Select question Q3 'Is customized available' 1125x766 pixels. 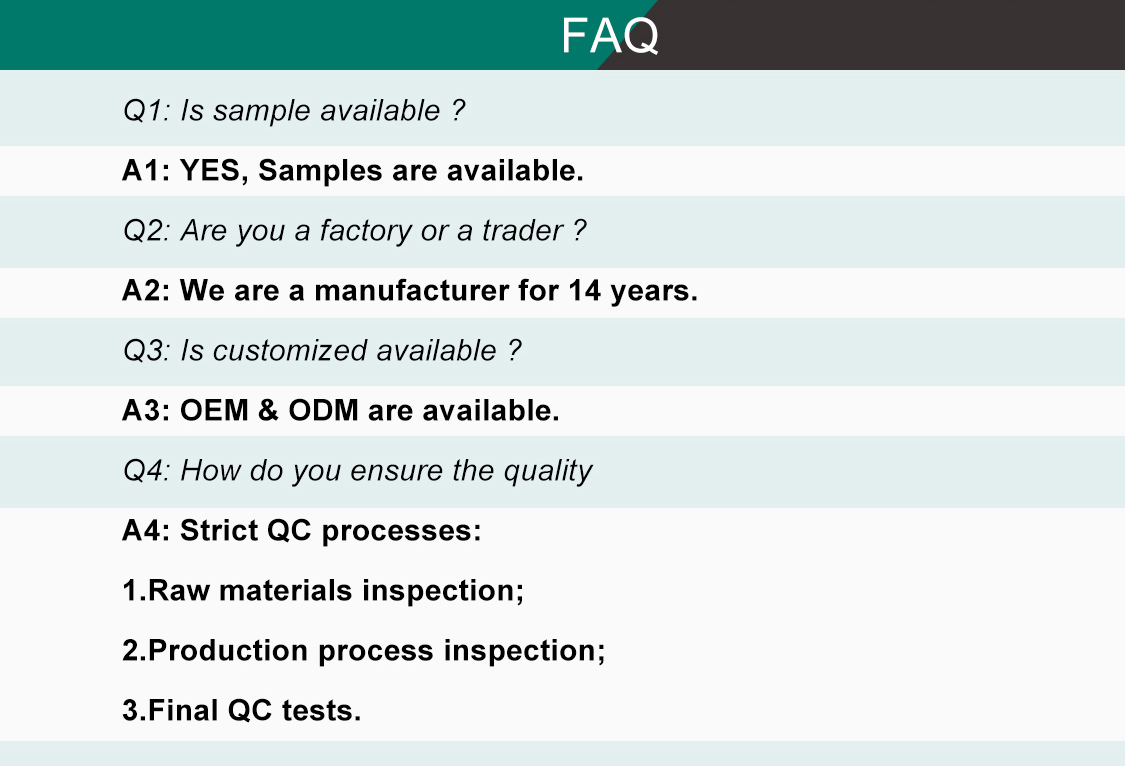(322, 351)
